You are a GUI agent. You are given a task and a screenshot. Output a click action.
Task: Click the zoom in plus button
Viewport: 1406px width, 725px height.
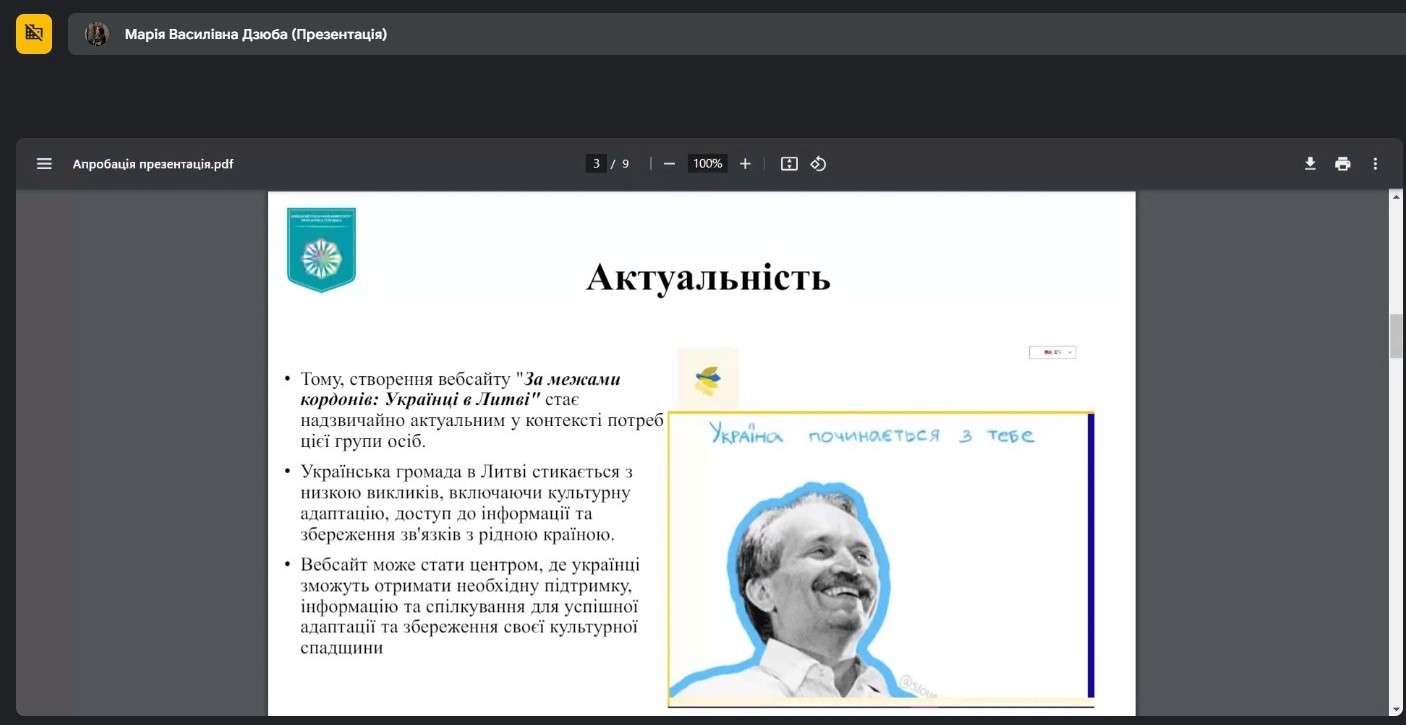[x=745, y=164]
